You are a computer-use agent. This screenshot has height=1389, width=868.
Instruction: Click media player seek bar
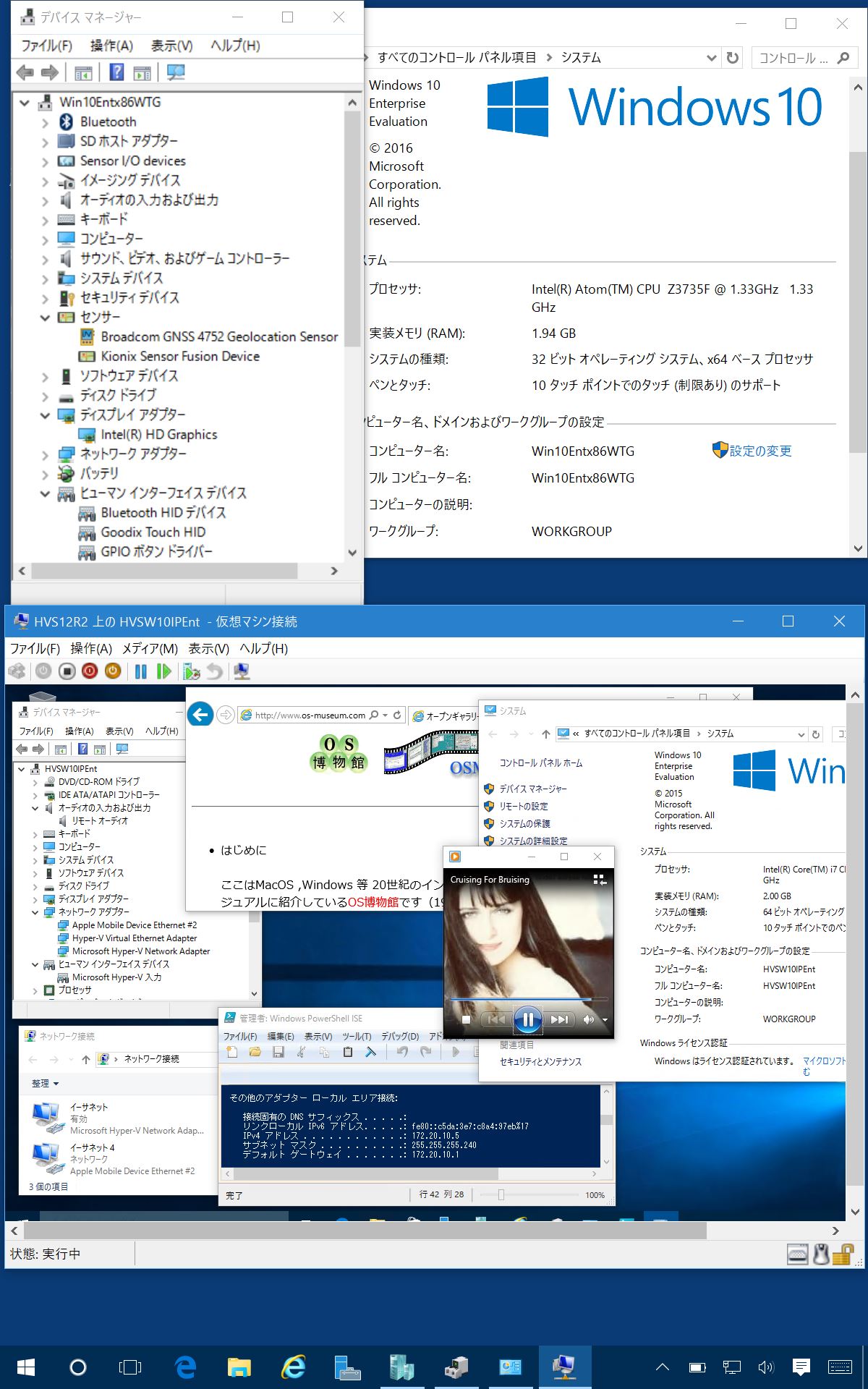point(528,998)
